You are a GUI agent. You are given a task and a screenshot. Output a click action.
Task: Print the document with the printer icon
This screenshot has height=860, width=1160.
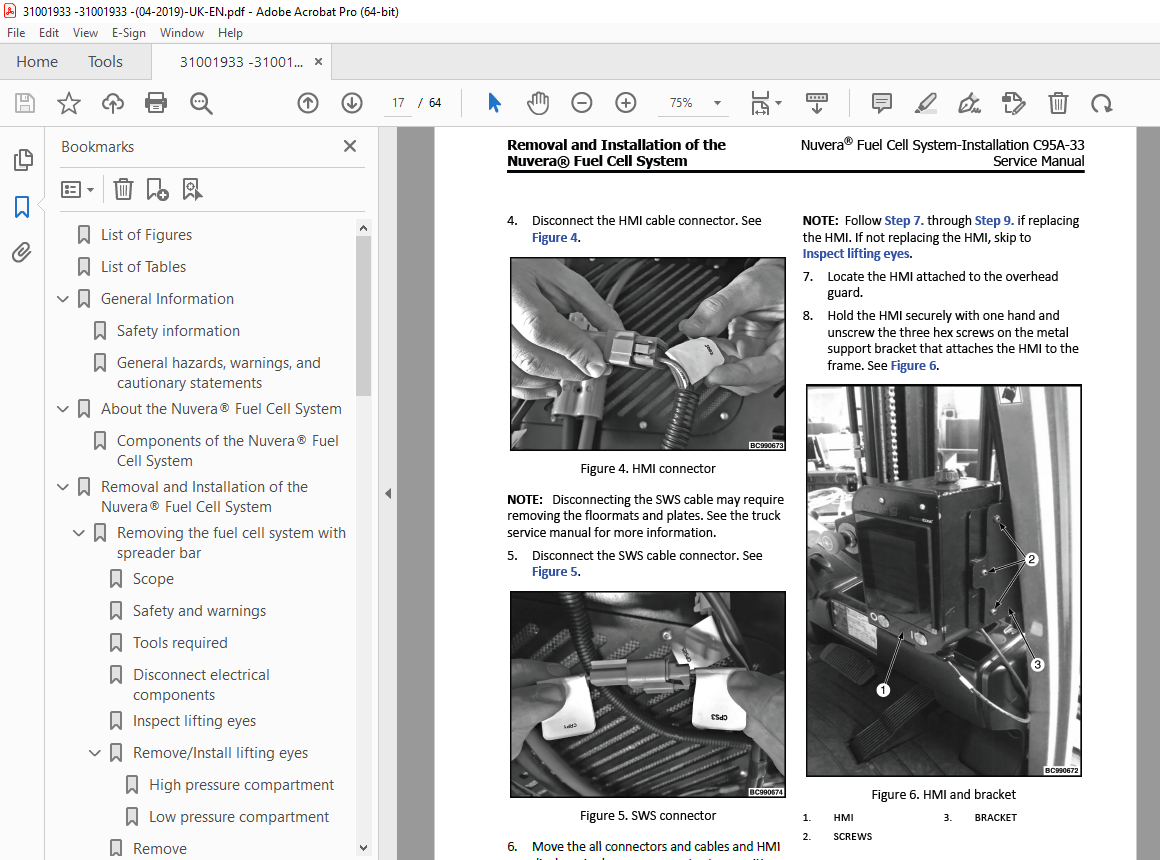[x=156, y=103]
